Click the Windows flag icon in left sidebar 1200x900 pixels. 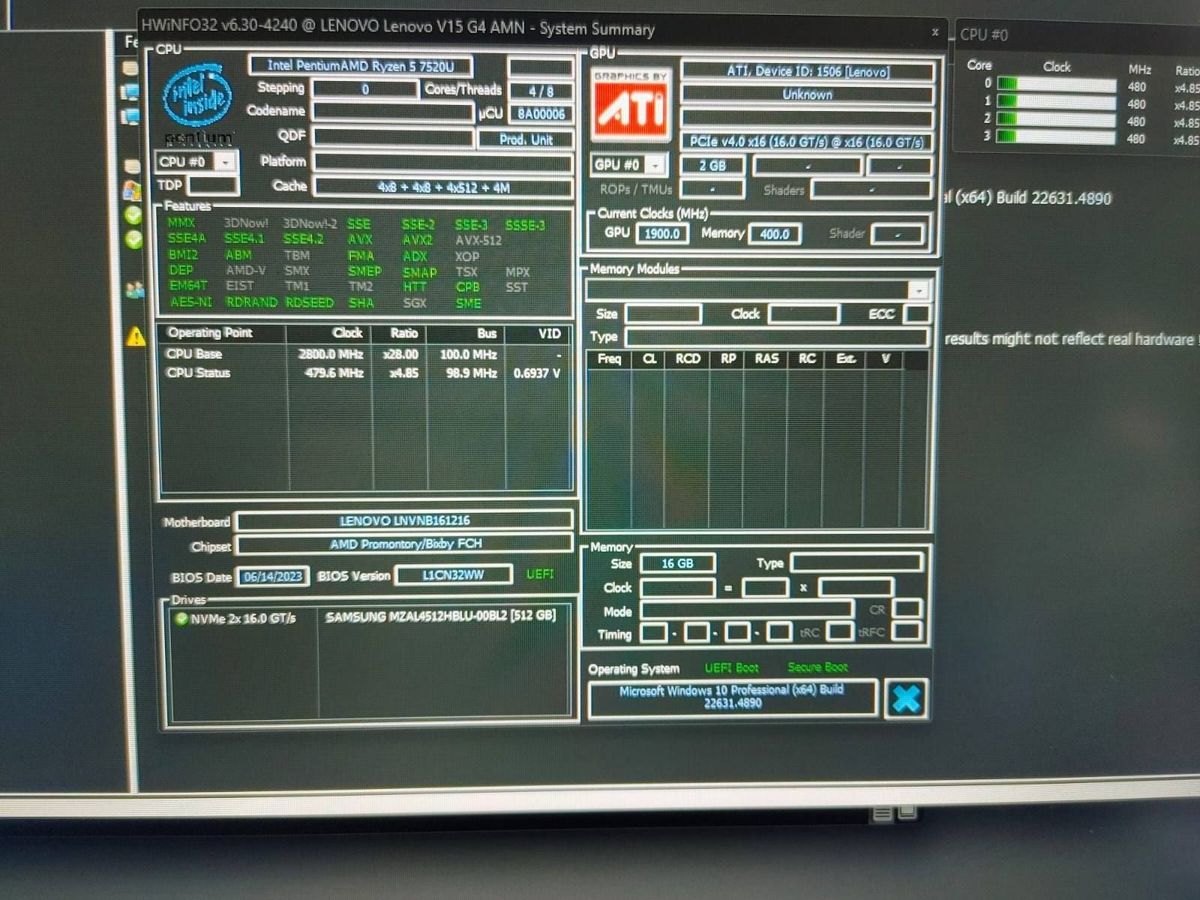point(131,190)
